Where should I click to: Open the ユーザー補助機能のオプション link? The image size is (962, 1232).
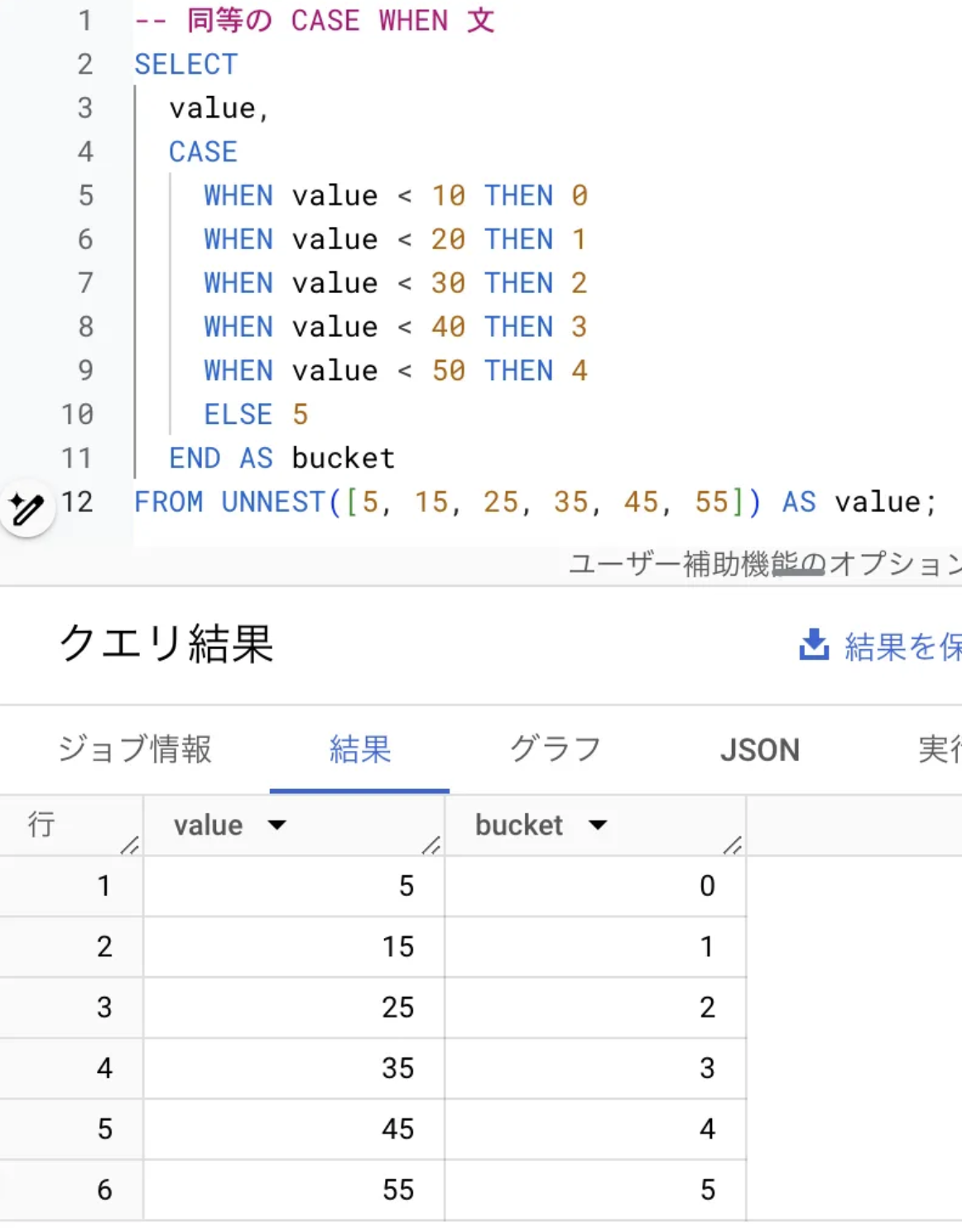point(762,564)
